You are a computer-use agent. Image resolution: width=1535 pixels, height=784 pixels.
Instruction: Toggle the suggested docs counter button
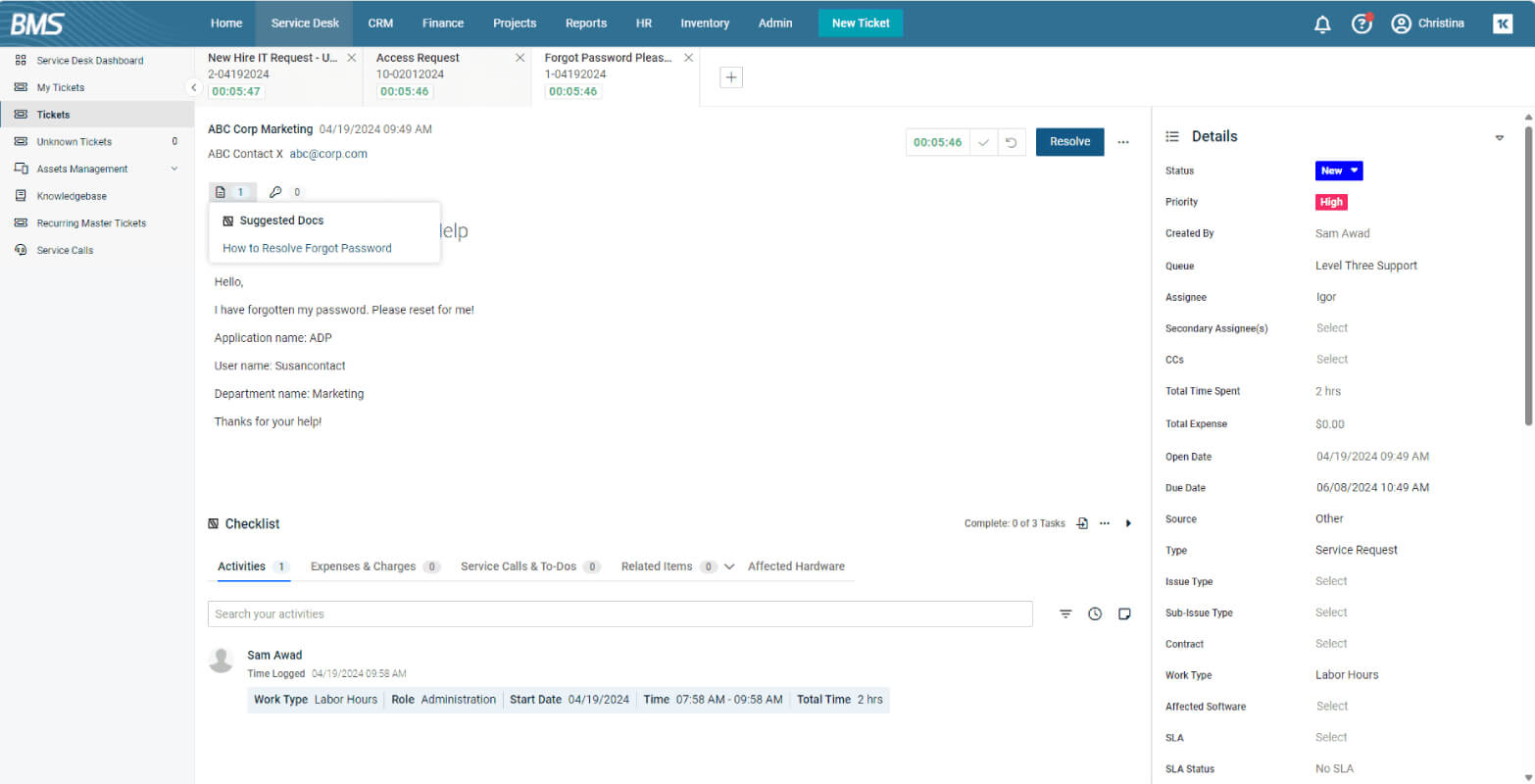[x=233, y=192]
